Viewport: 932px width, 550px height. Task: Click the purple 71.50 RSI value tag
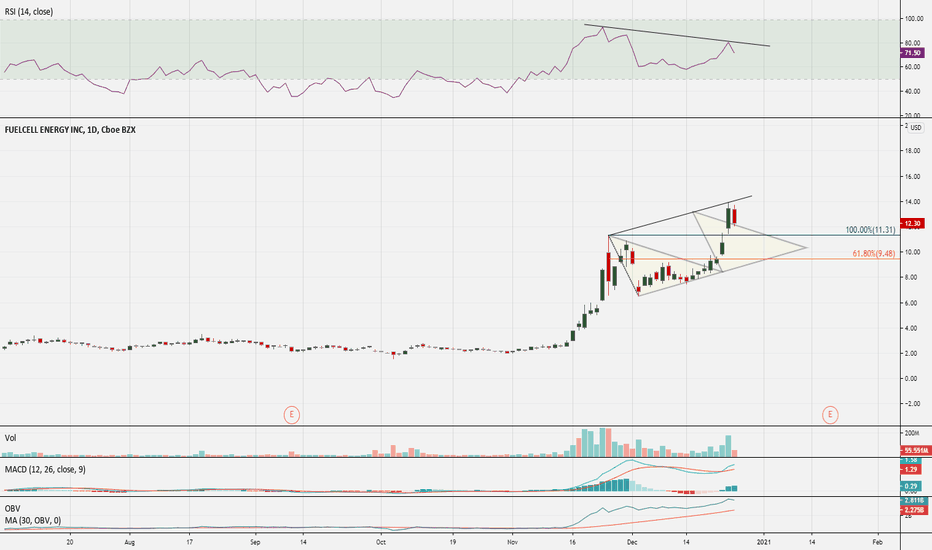coord(912,53)
